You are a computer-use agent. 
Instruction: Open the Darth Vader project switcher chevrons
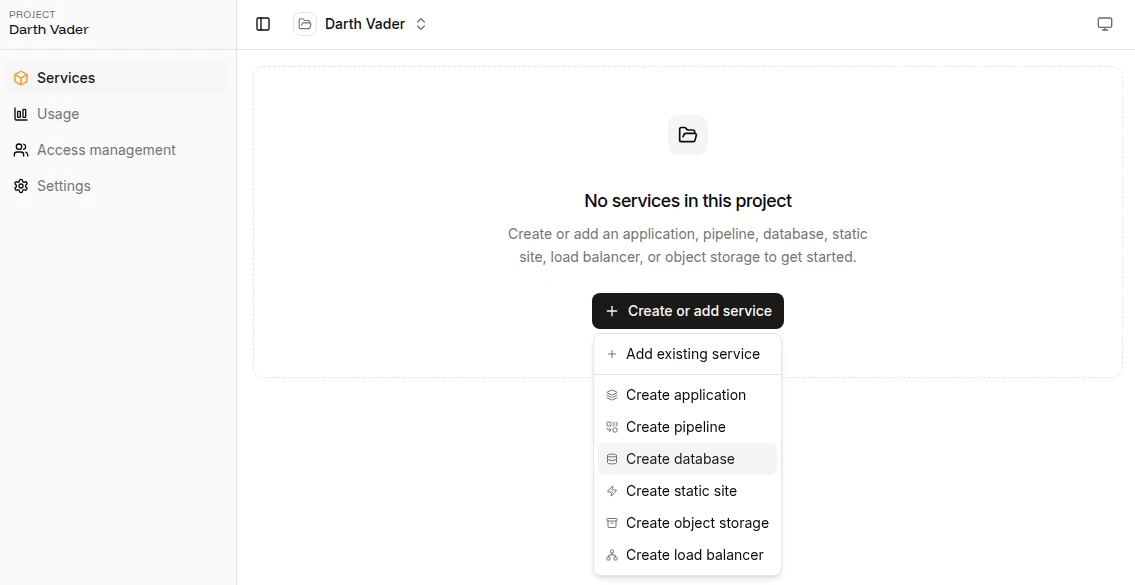pos(421,24)
